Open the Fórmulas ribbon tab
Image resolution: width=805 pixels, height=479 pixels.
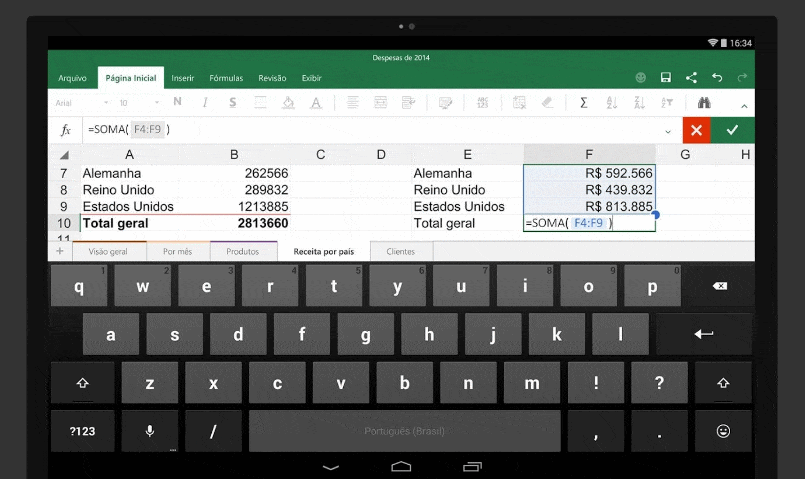point(226,78)
